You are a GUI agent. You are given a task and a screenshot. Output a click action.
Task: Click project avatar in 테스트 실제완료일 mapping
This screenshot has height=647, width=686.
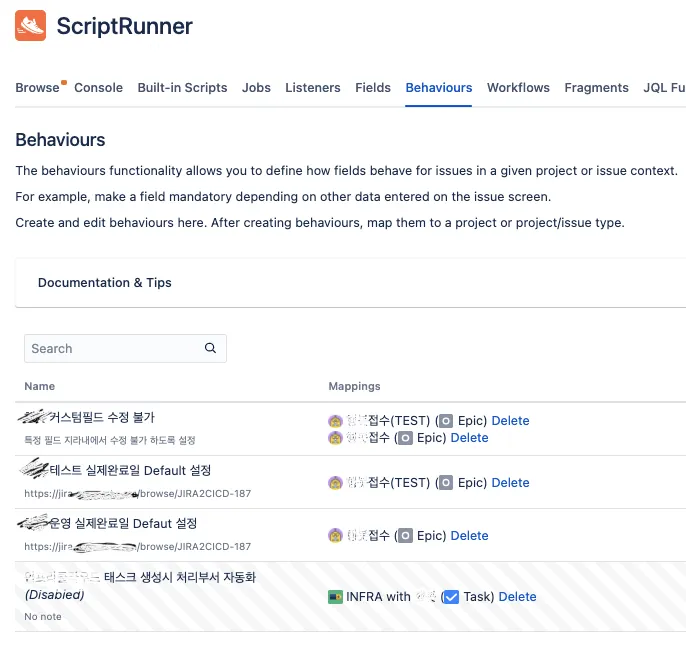(x=335, y=483)
